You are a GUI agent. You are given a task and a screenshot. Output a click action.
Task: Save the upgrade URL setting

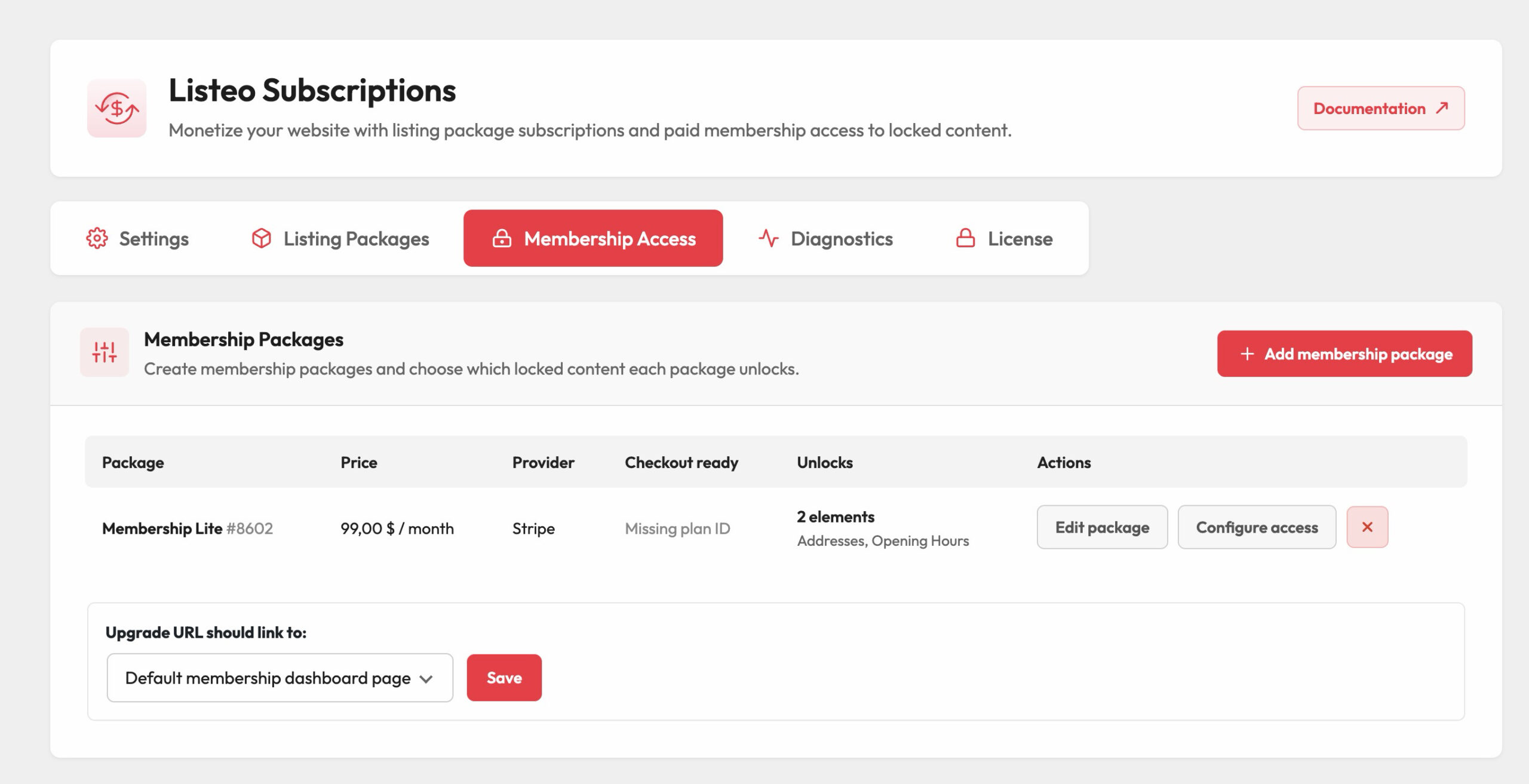504,678
